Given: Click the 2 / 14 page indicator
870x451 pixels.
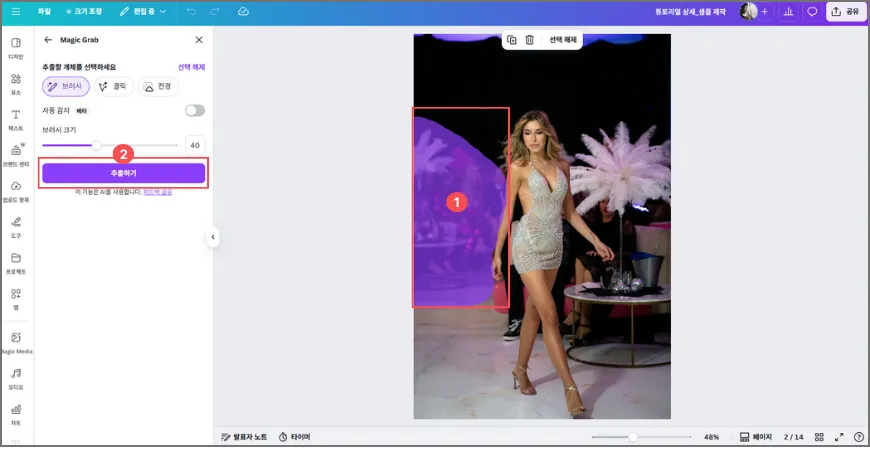Looking at the screenshot, I should pos(793,437).
